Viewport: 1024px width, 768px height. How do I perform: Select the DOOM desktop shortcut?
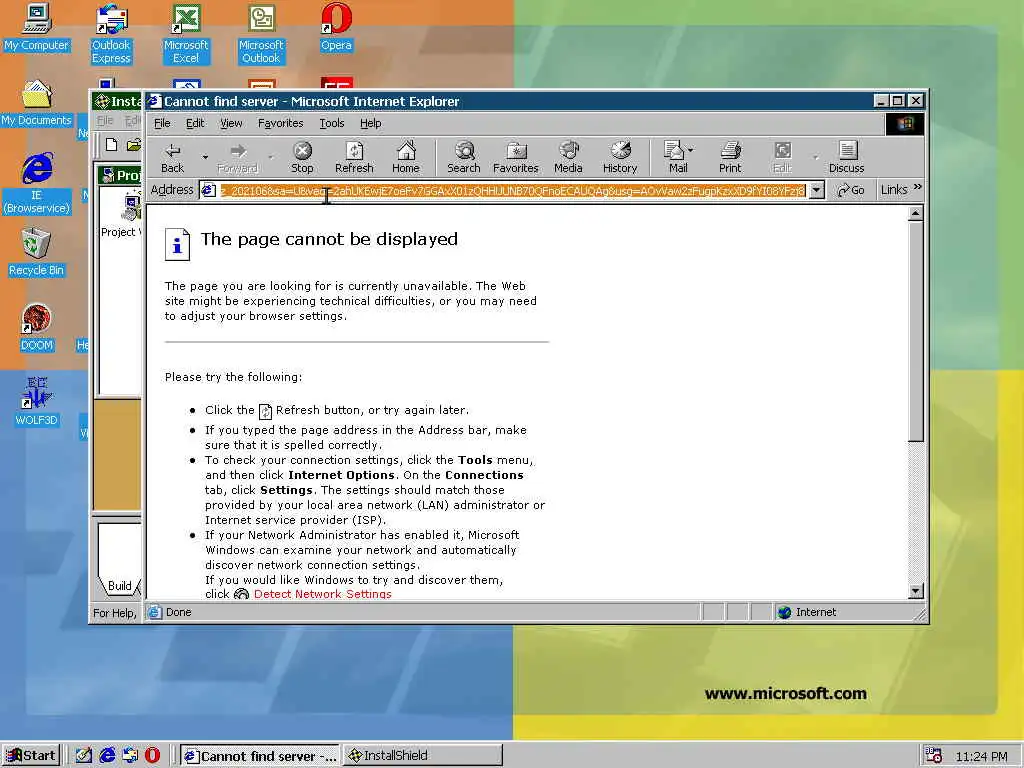coord(36,328)
